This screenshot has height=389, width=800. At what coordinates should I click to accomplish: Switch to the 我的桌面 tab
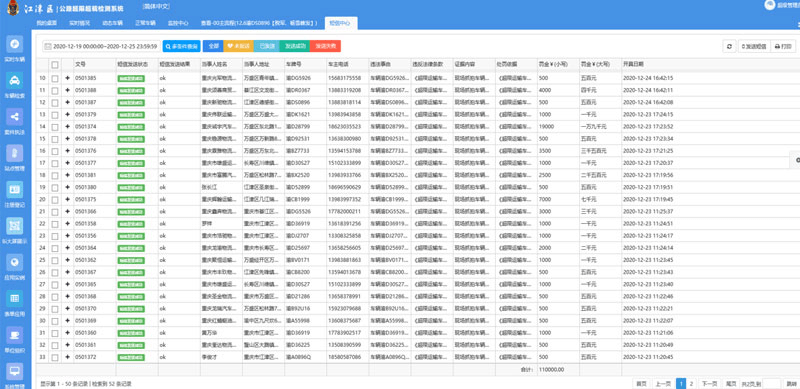pos(46,23)
